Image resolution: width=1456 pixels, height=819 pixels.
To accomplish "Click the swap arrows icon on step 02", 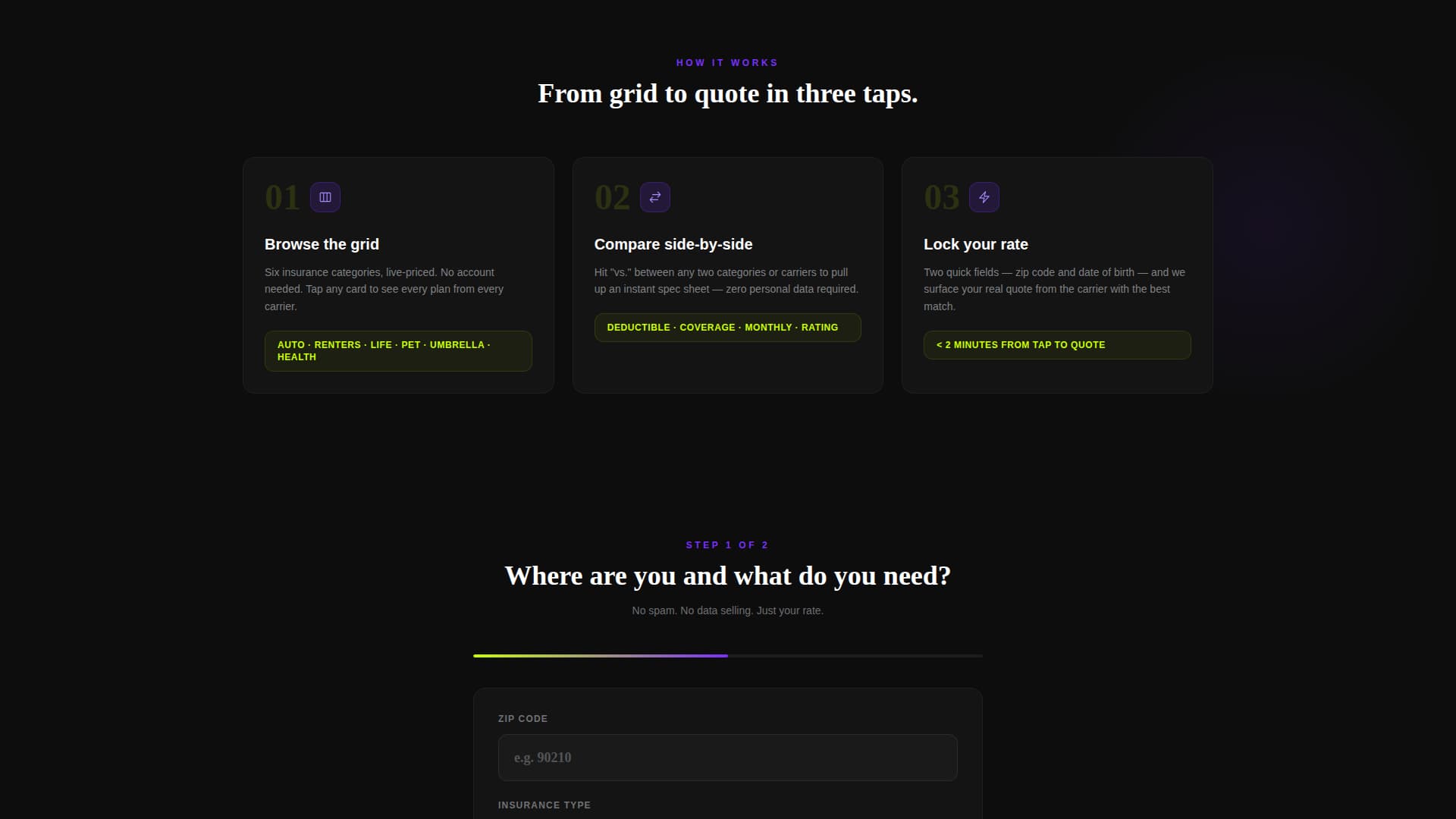I will tap(655, 196).
